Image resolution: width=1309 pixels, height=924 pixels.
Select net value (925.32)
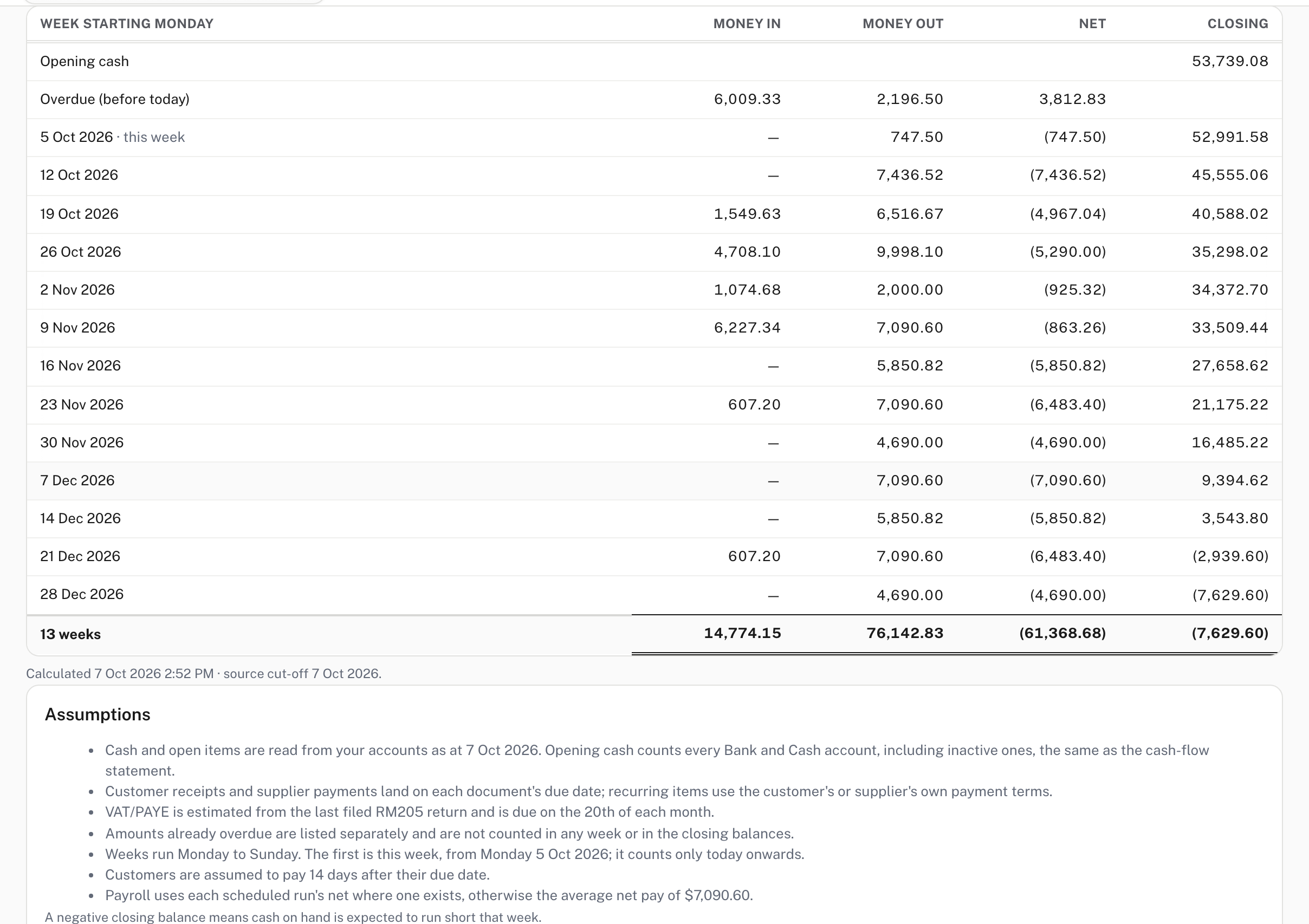click(1075, 290)
